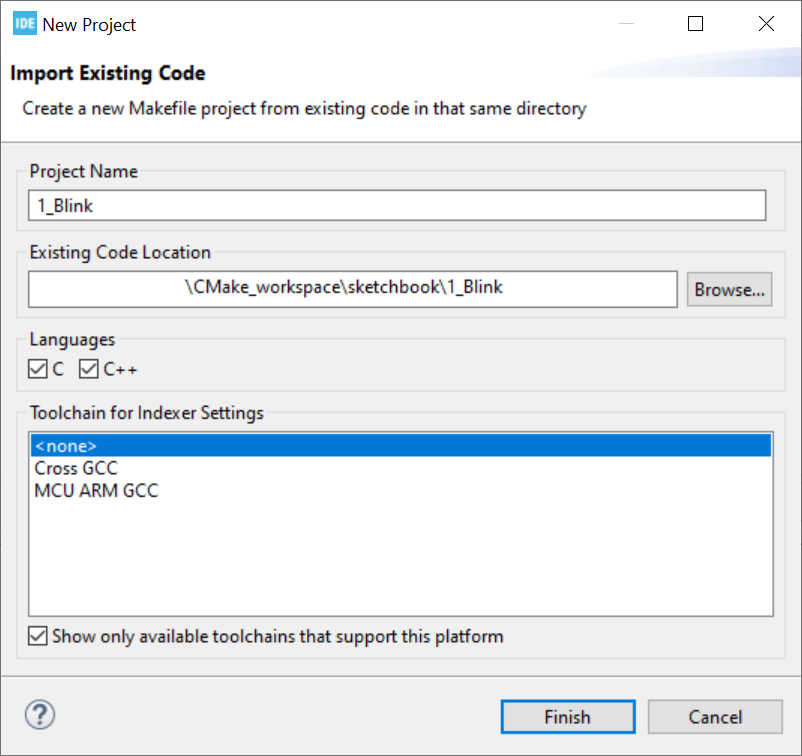
Task: Toggle the C++ language checkbox
Action: click(x=89, y=369)
